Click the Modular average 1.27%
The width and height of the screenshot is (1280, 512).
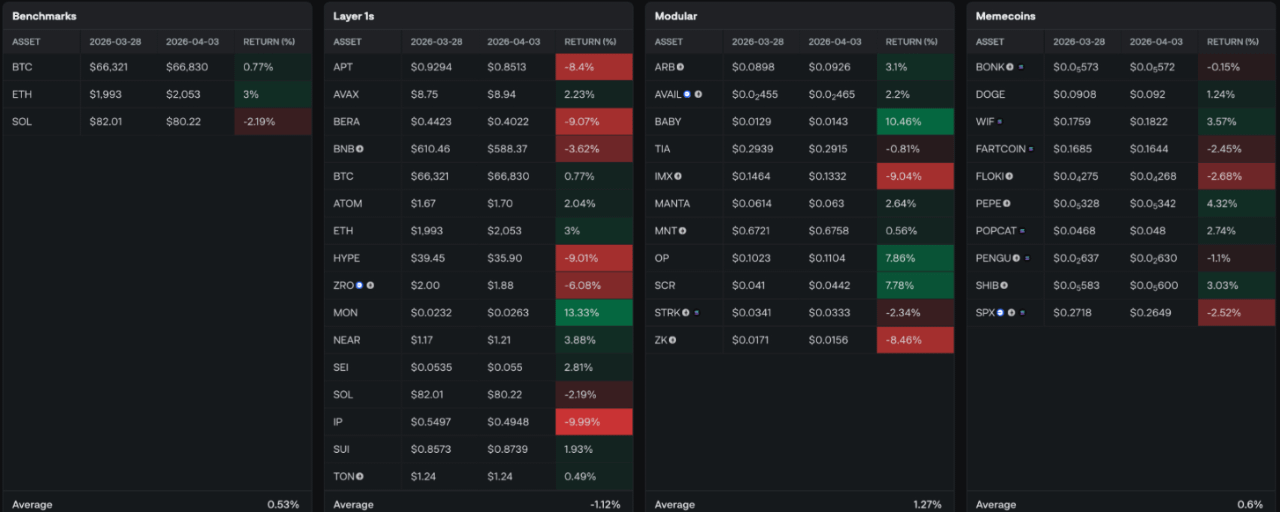(x=928, y=504)
